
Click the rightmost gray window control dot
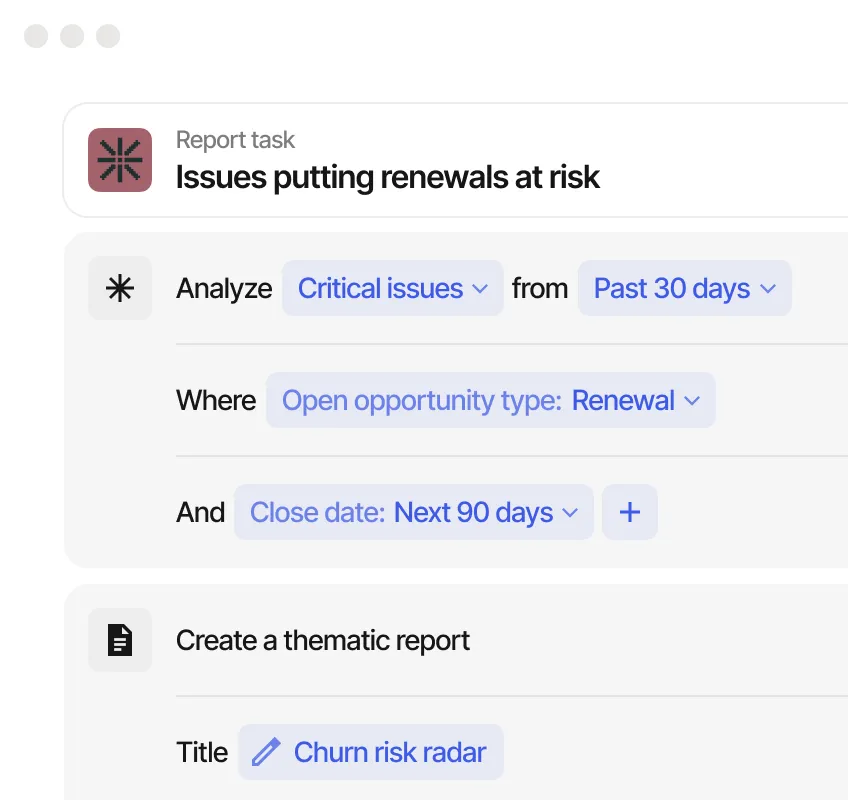(108, 36)
